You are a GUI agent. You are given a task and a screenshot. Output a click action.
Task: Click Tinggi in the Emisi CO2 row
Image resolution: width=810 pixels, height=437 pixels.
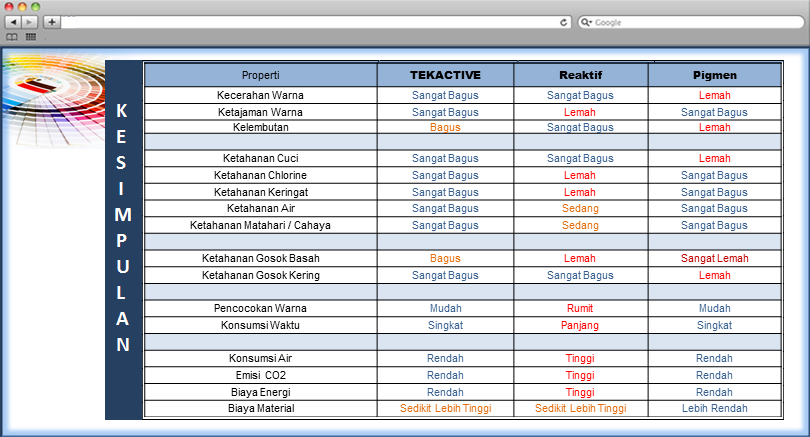pos(580,376)
